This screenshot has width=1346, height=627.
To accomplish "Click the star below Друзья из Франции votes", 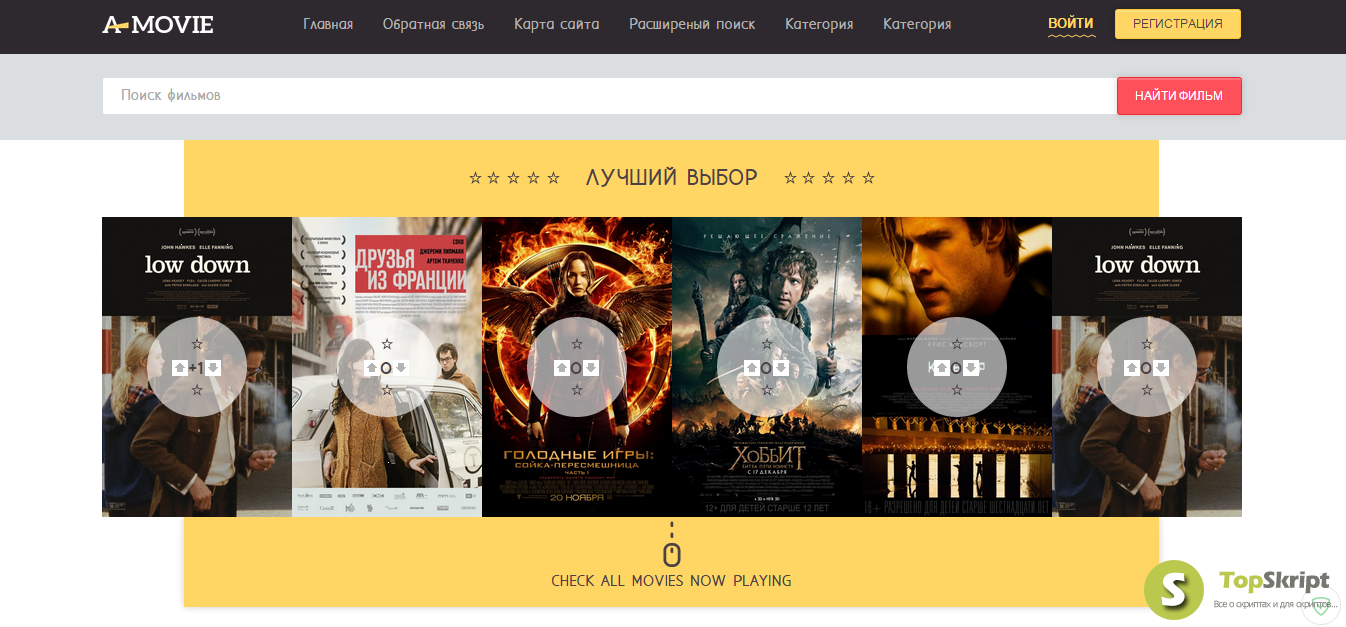I will point(387,390).
